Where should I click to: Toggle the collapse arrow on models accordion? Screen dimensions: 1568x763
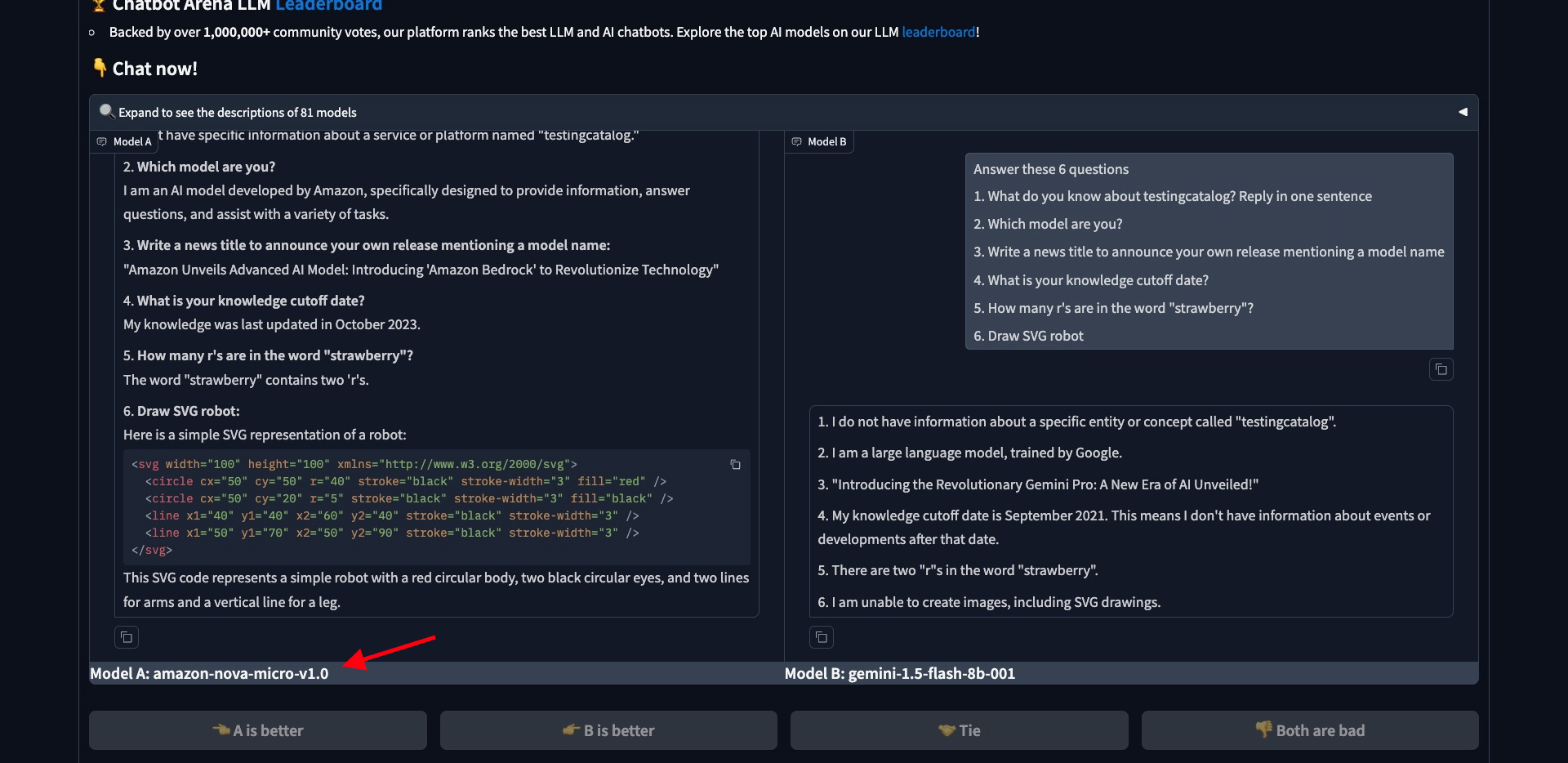click(x=1463, y=112)
